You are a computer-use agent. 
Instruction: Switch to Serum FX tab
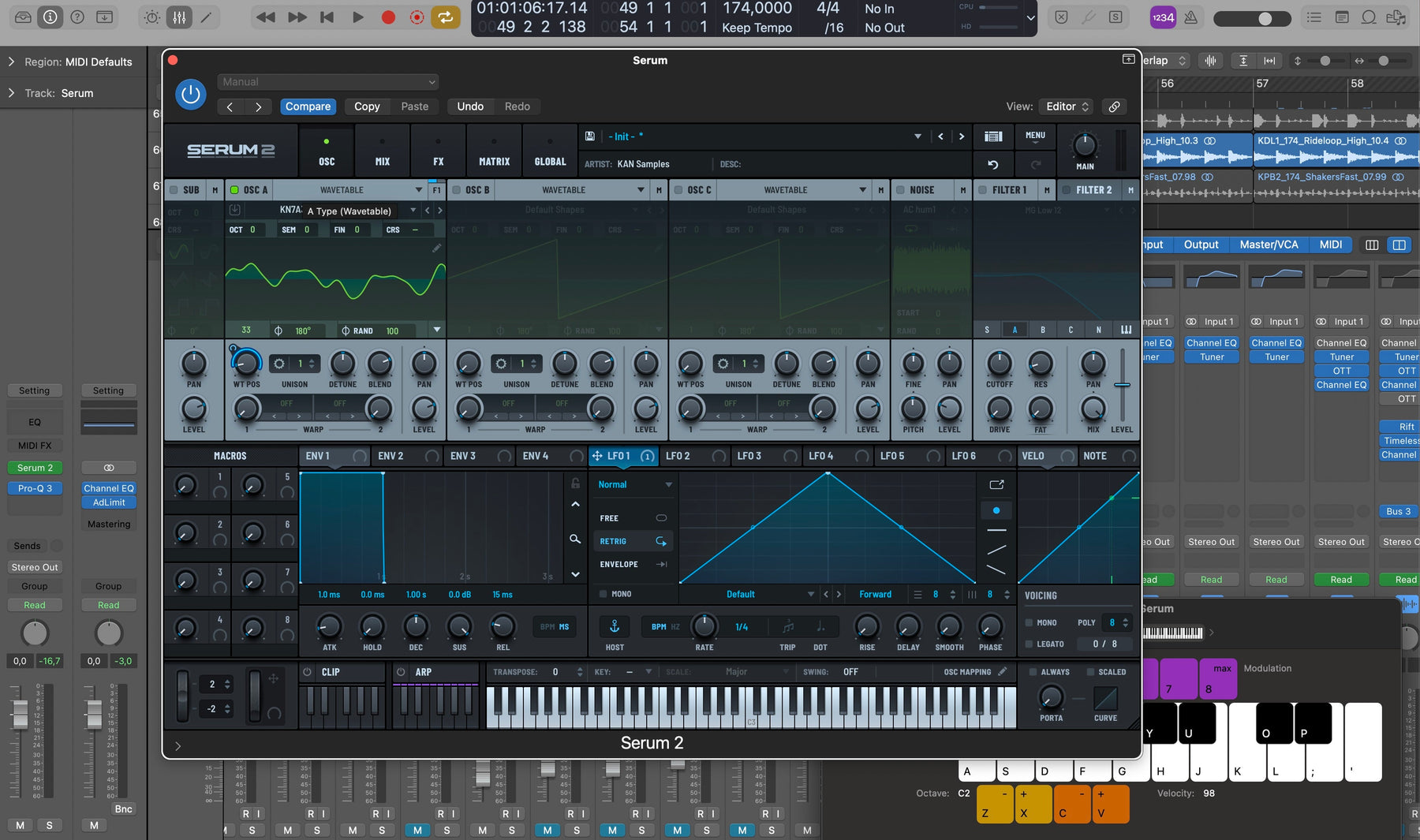(x=439, y=151)
